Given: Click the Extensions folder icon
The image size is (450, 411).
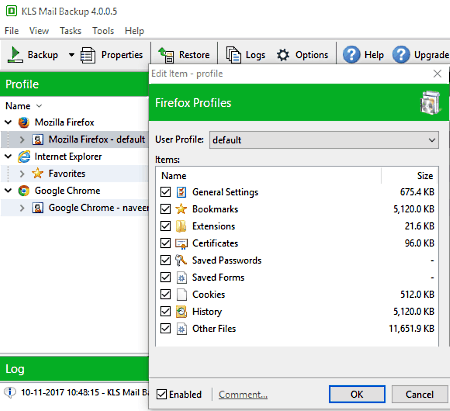Looking at the screenshot, I should pyautogui.click(x=181, y=226).
